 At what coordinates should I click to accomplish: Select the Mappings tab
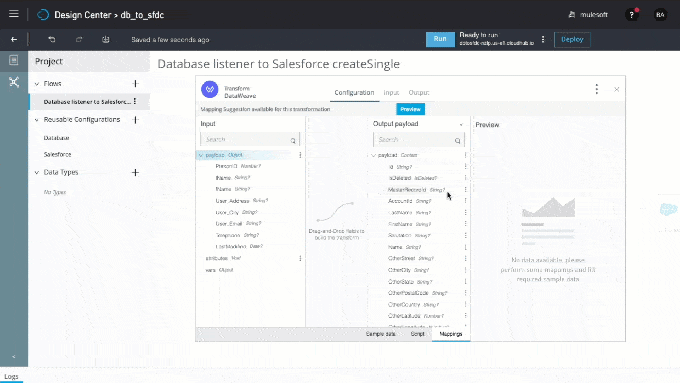(x=451, y=334)
